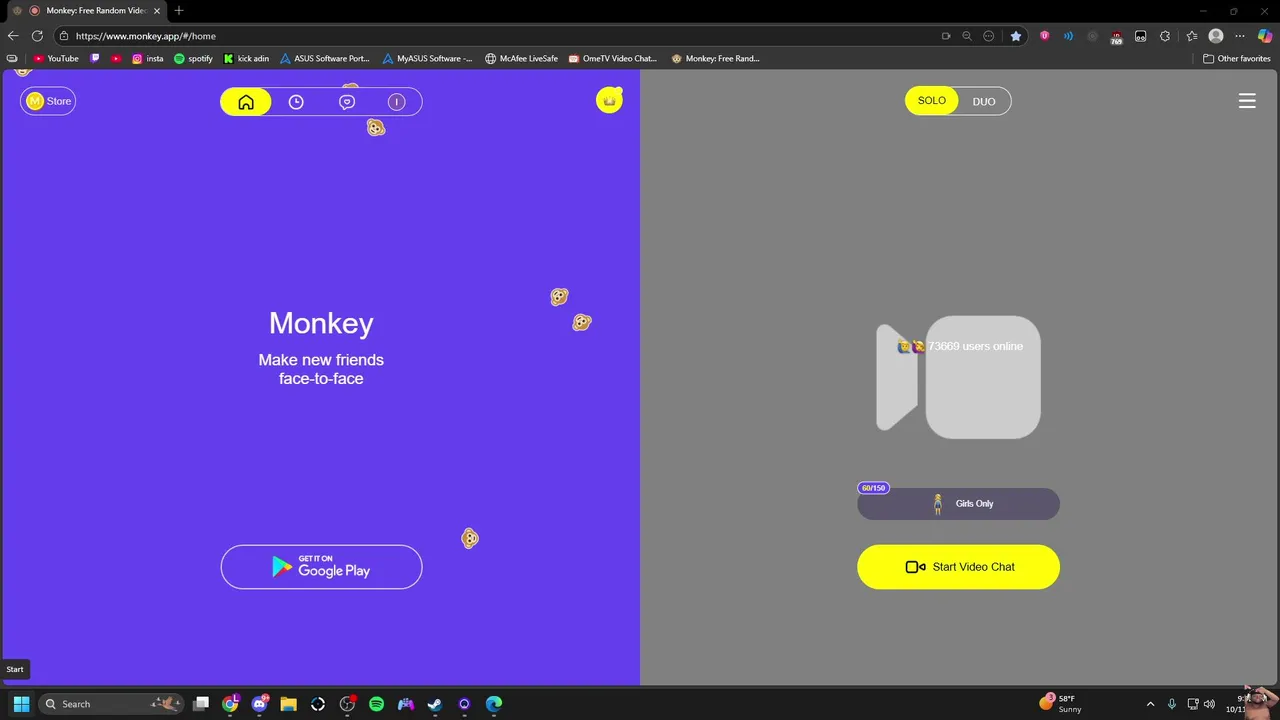
Task: Open Task View on taskbar
Action: [x=201, y=704]
